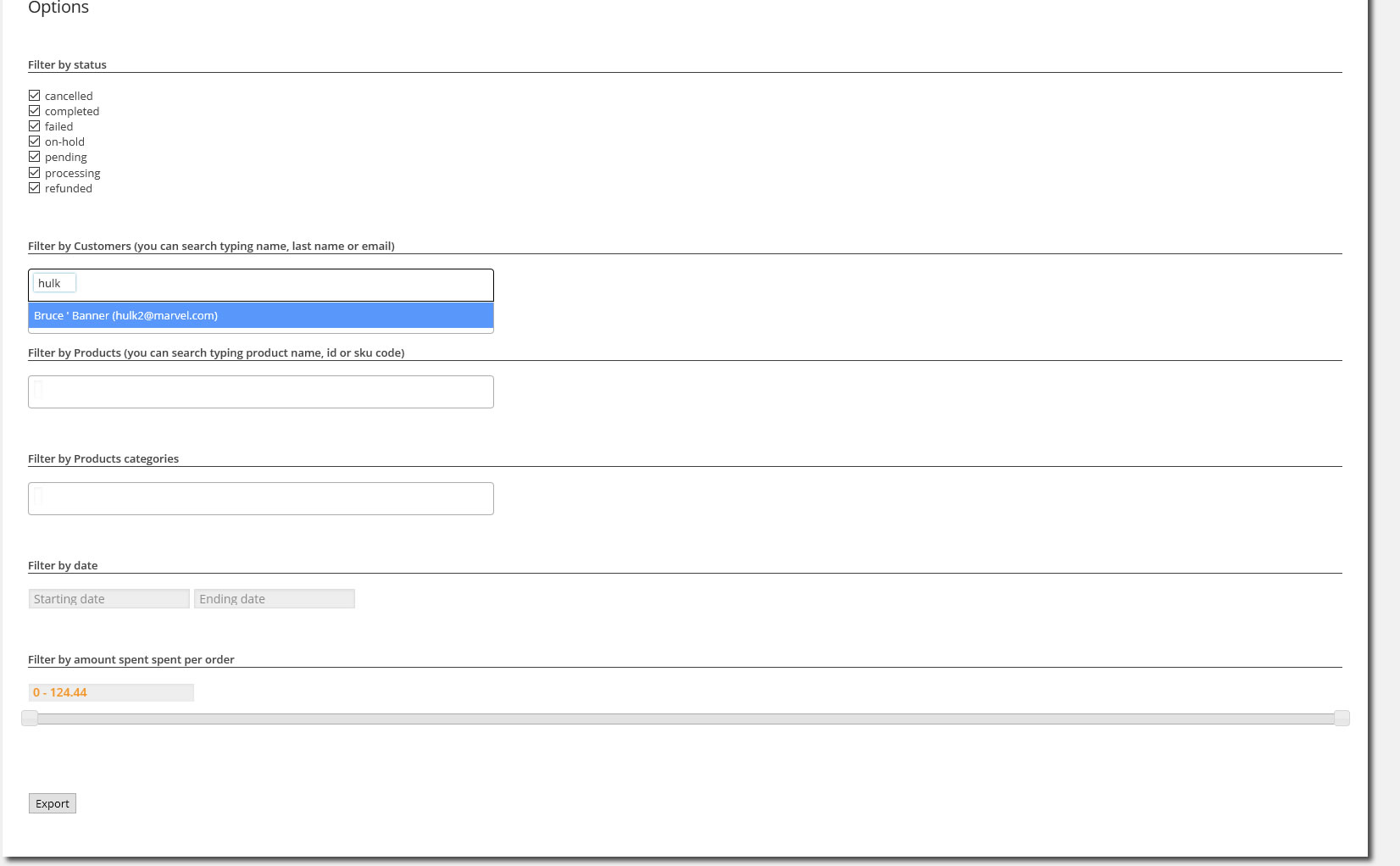The image size is (1400, 866).
Task: Focus the Filter by Products search box
Action: coord(261,391)
